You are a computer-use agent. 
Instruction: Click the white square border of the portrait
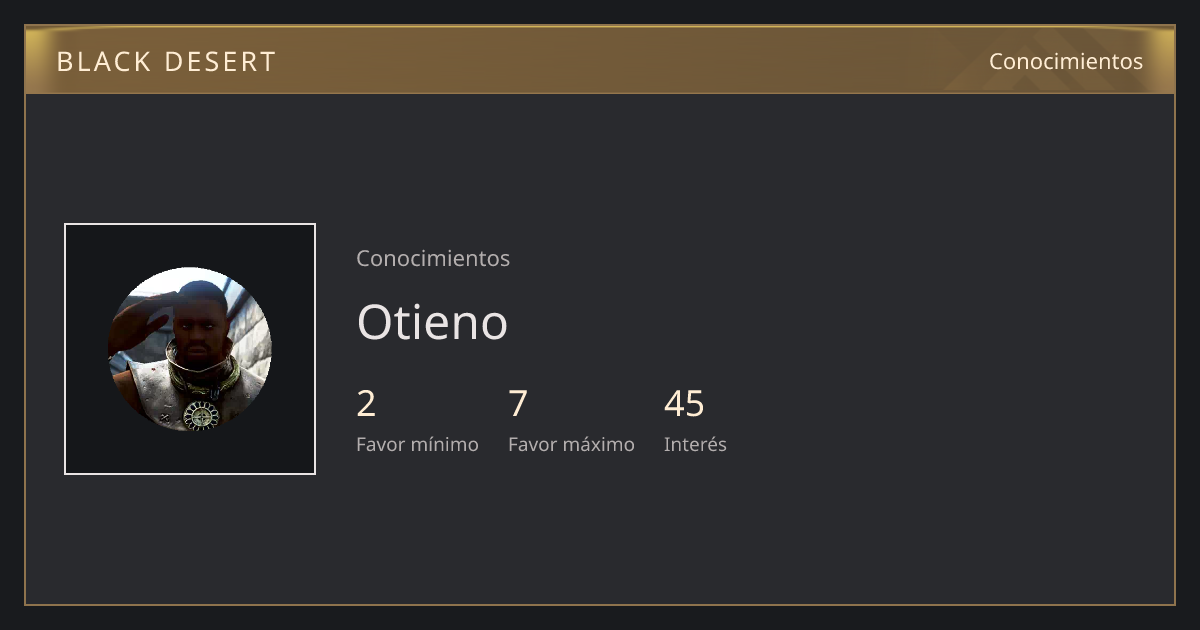[190, 224]
